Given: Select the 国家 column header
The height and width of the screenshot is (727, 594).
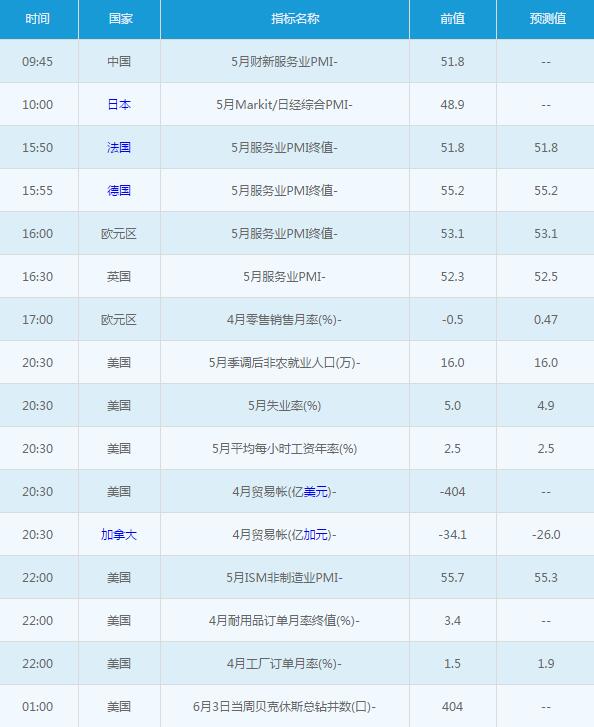Looking at the screenshot, I should tap(120, 19).
